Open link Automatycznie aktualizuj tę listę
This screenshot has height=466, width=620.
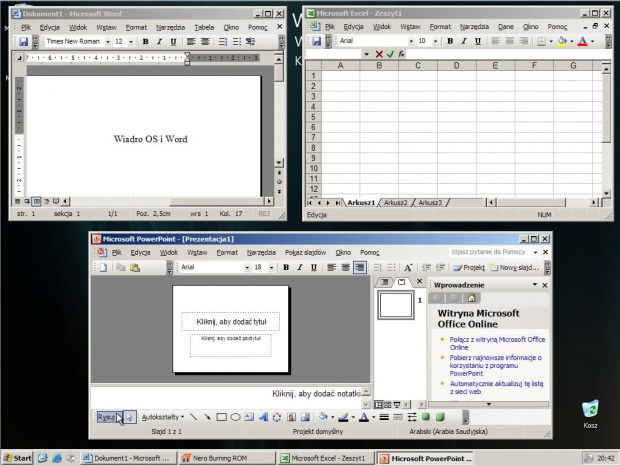[496, 387]
